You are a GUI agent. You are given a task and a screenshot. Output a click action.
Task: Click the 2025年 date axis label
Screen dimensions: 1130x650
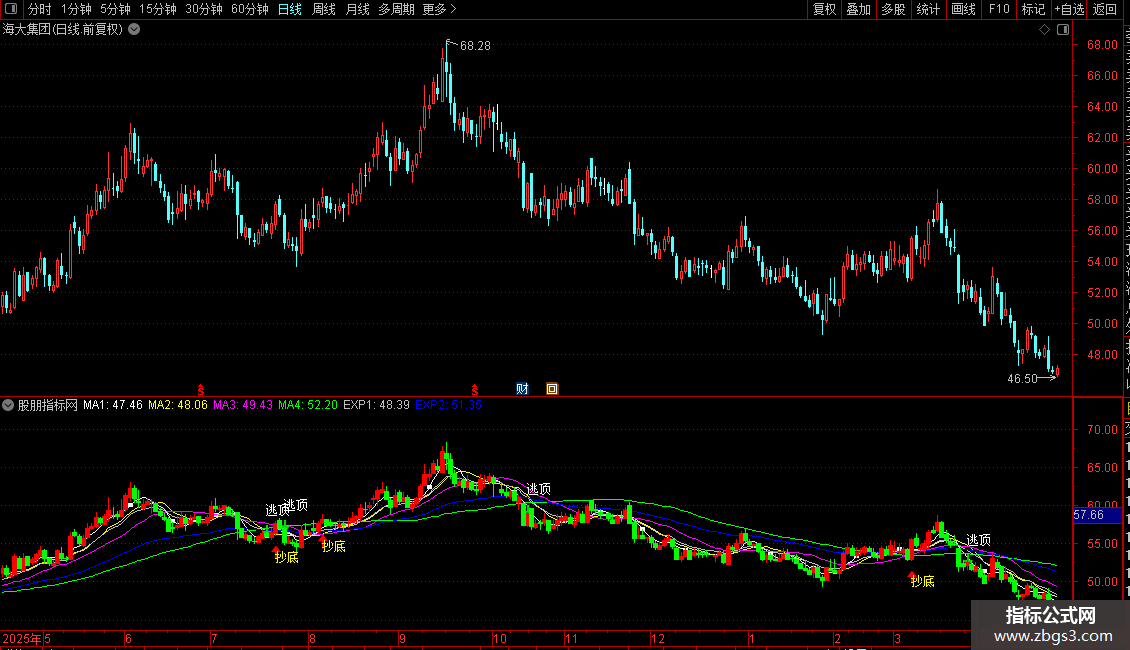(22, 638)
